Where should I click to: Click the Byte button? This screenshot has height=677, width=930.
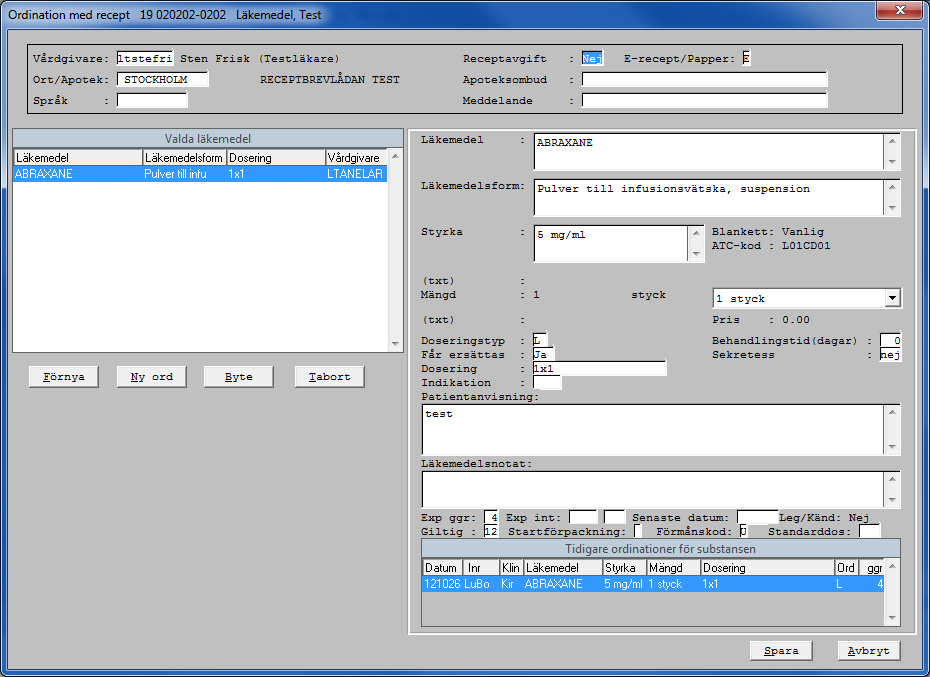(x=238, y=377)
